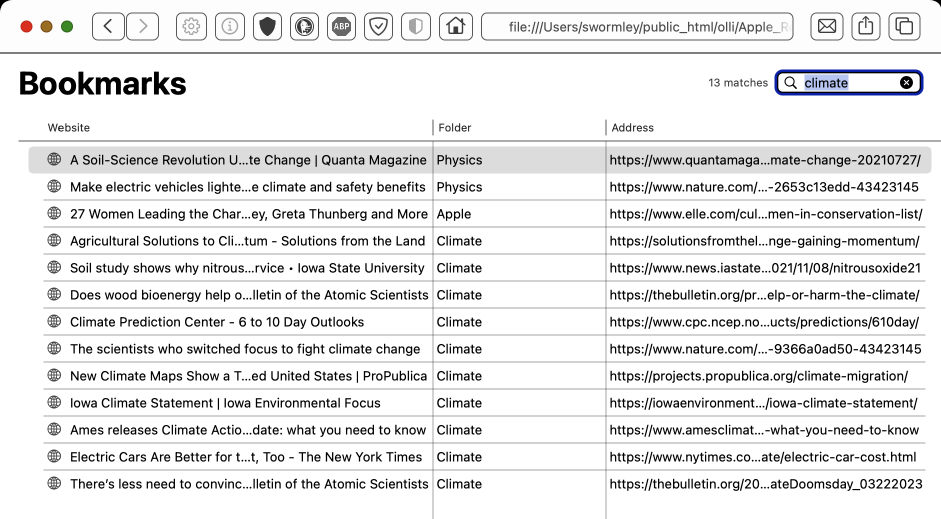Click globe icon of Does wood bioenergy row
This screenshot has height=519, width=941.
point(54,294)
